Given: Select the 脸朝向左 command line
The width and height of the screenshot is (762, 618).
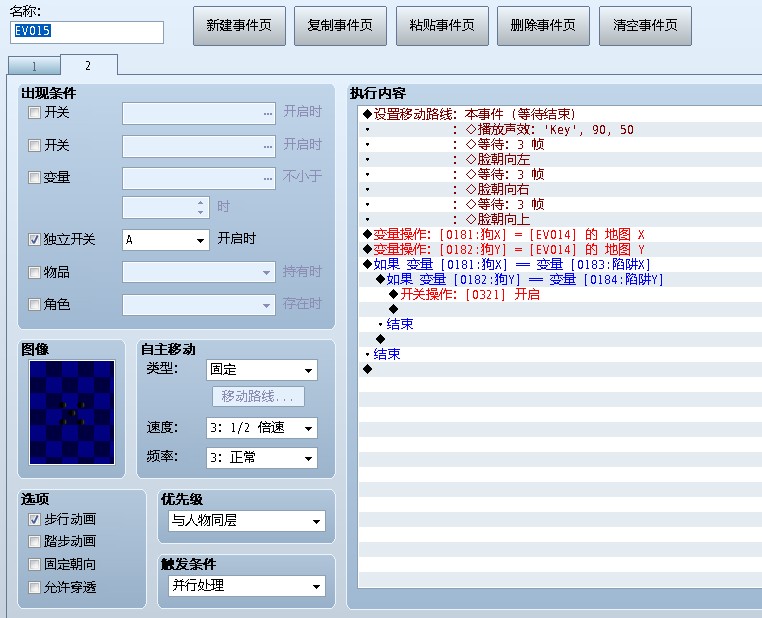Looking at the screenshot, I should [560, 159].
